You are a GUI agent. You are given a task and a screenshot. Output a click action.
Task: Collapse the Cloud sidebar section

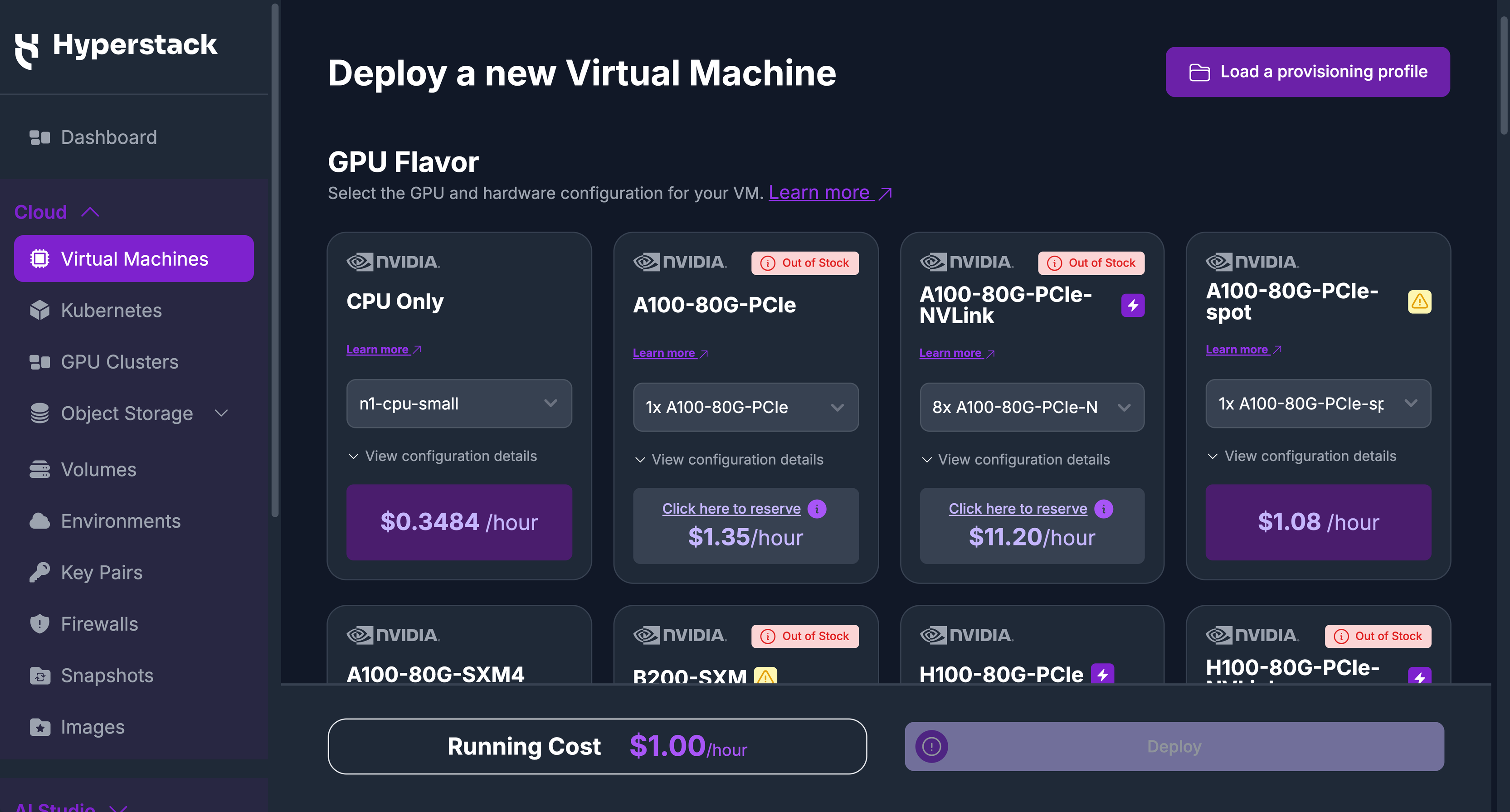tap(57, 212)
